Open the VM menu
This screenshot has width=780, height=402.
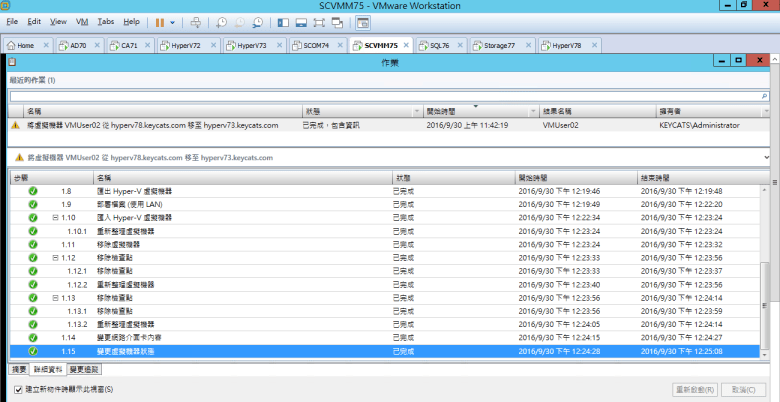pyautogui.click(x=82, y=21)
